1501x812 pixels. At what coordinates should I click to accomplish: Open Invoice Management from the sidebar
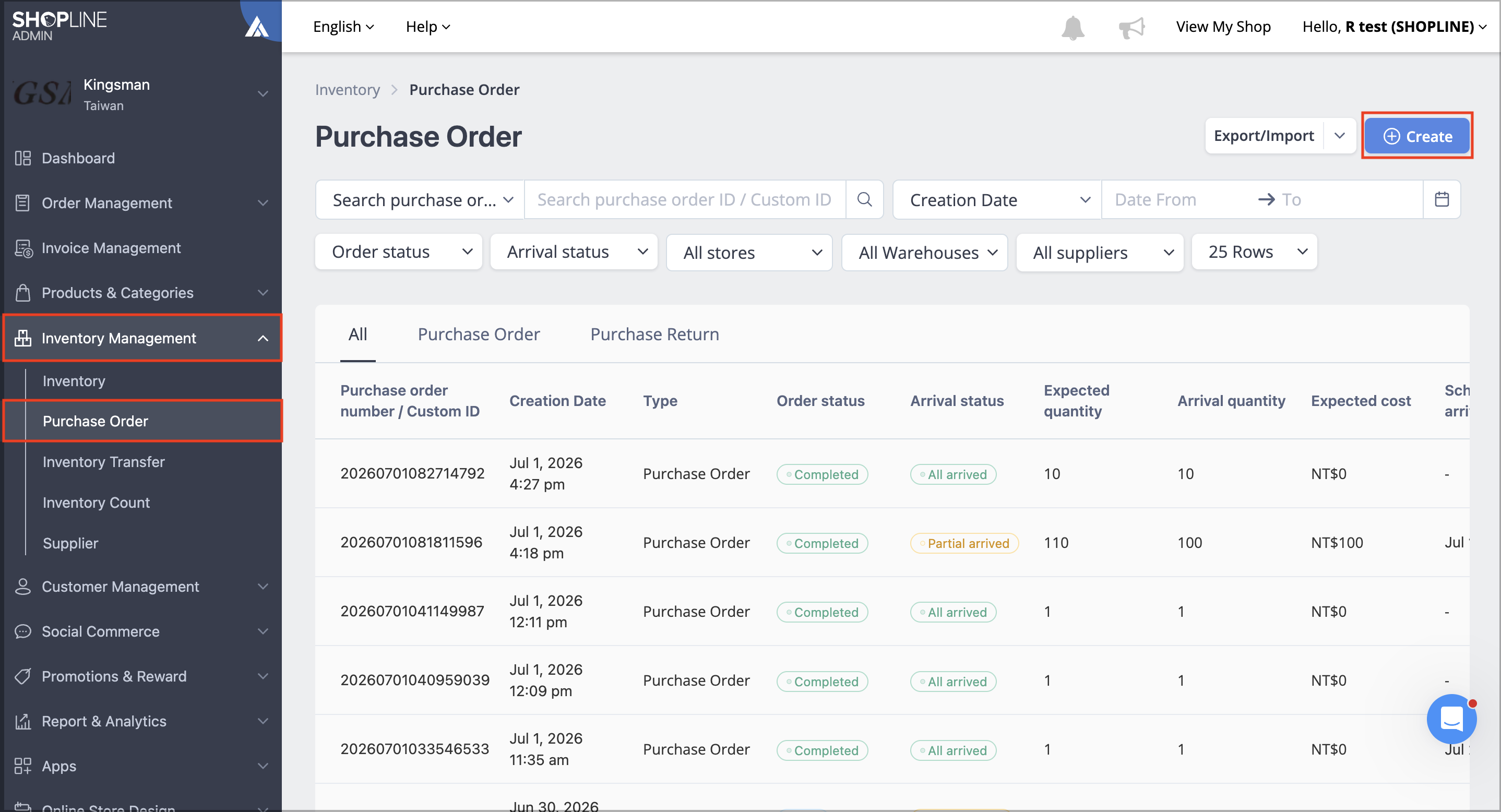pyautogui.click(x=111, y=248)
